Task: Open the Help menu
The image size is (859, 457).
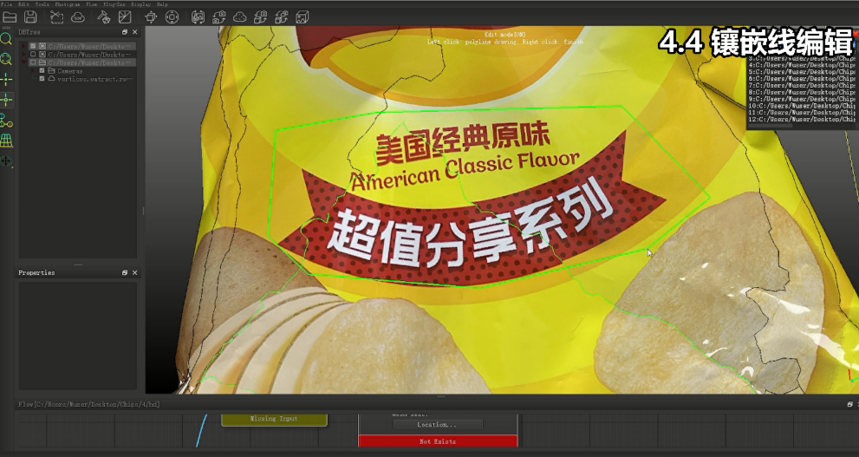Action: (x=162, y=4)
